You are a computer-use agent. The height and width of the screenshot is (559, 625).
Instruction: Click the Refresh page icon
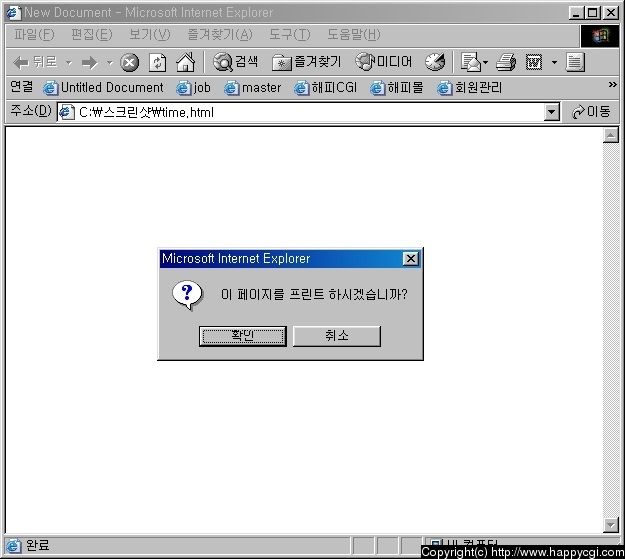(x=157, y=63)
